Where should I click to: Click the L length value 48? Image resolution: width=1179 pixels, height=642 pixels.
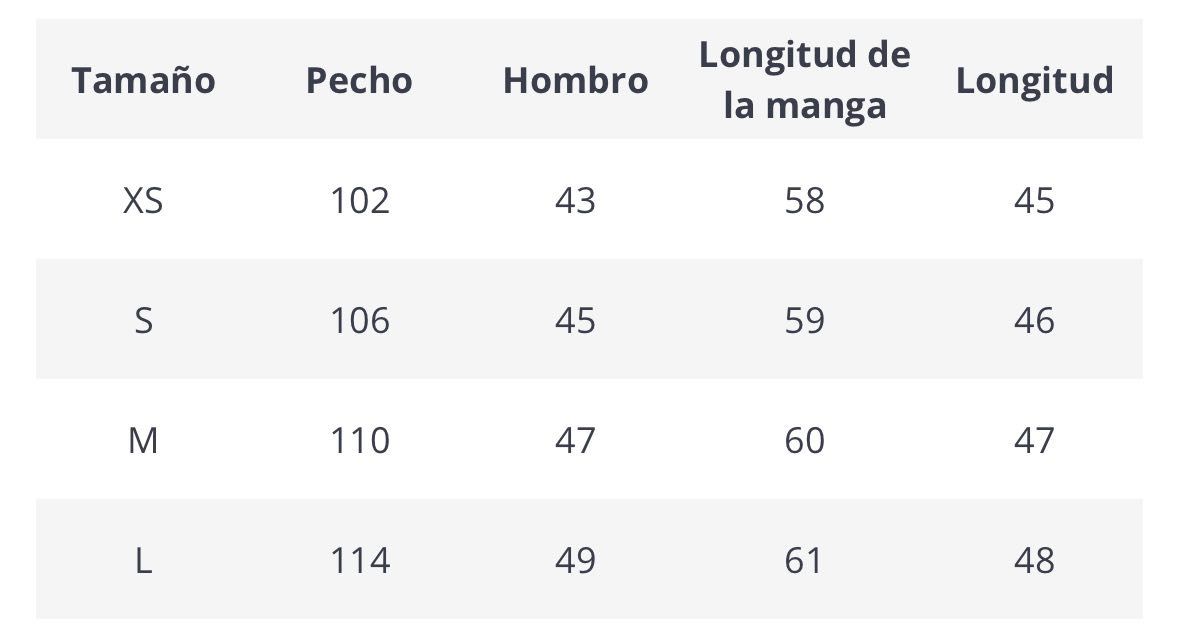[x=1034, y=561]
